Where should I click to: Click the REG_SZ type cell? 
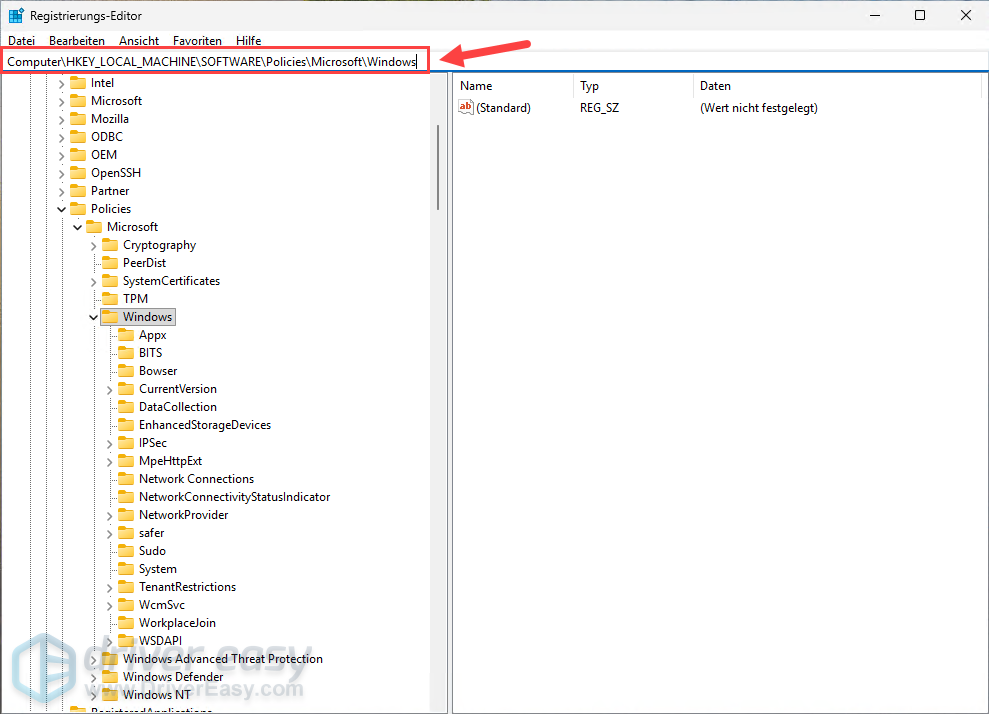pyautogui.click(x=599, y=108)
